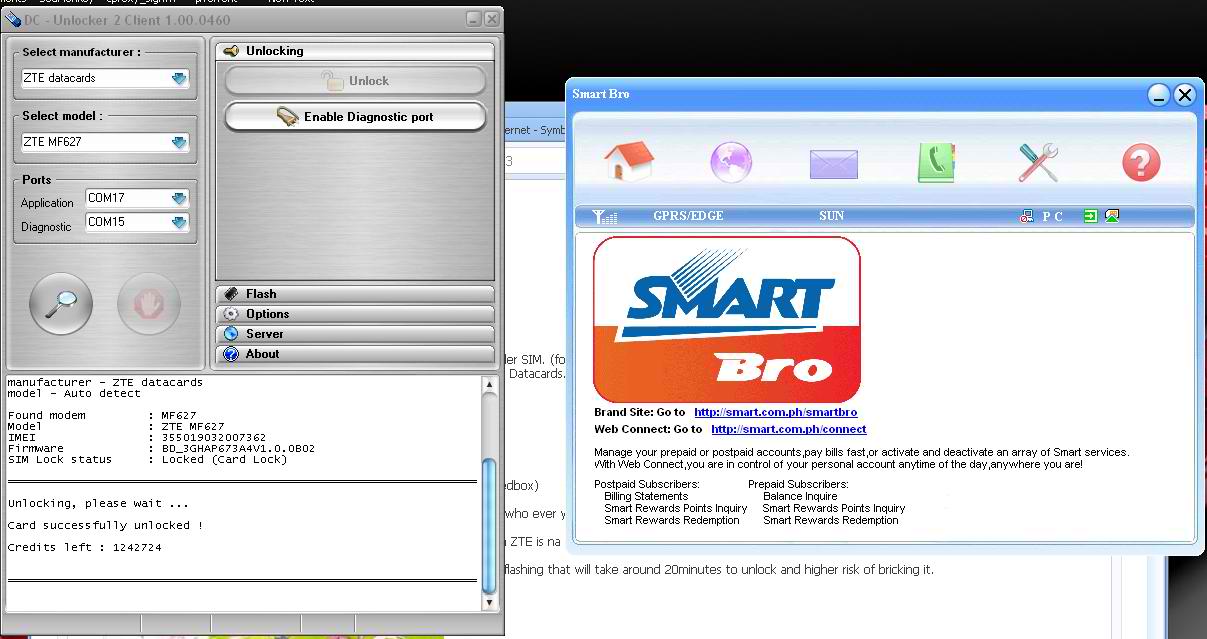
Task: Click the Unlock button
Action: click(x=355, y=81)
